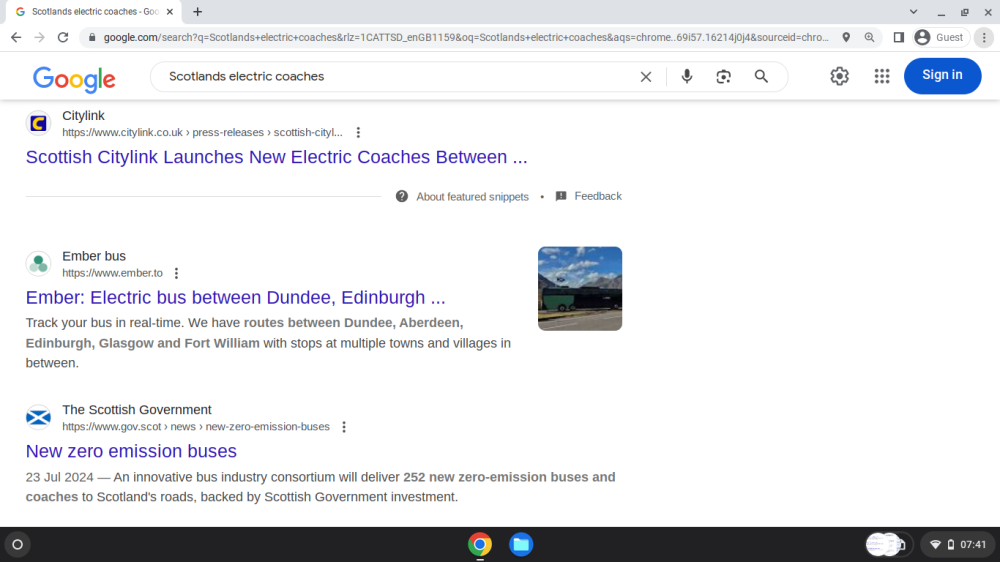Open the ChromeOS launcher button

(x=17, y=544)
